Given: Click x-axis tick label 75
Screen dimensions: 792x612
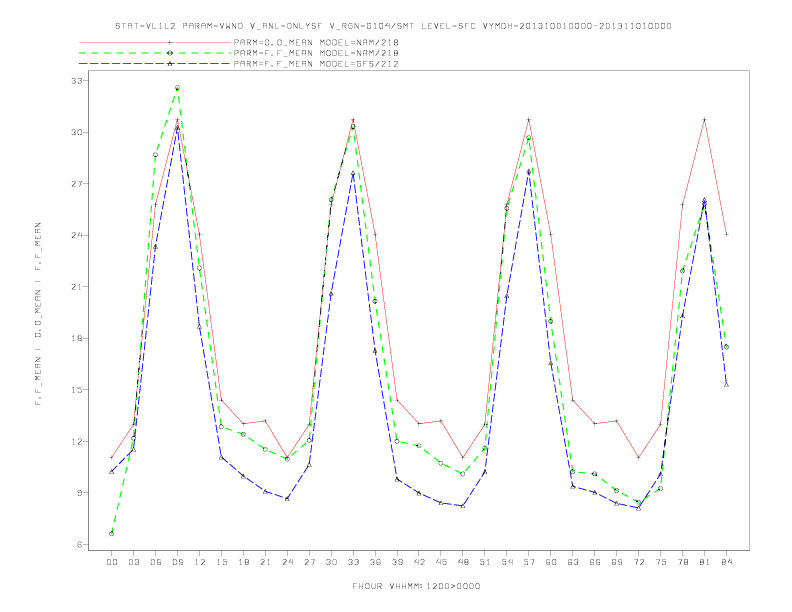Looking at the screenshot, I should click(x=661, y=562).
